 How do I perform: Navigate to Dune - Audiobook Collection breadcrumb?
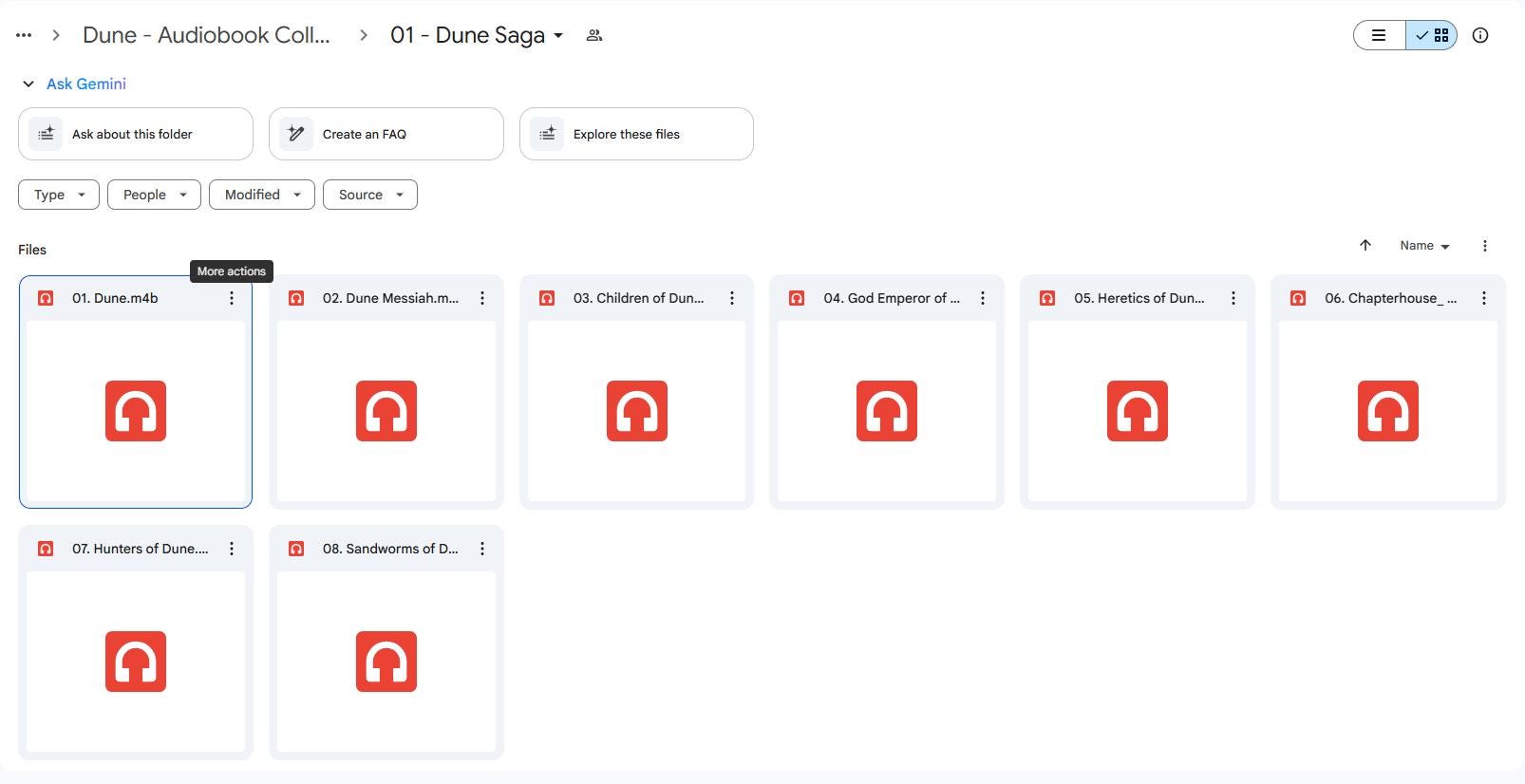click(x=206, y=35)
